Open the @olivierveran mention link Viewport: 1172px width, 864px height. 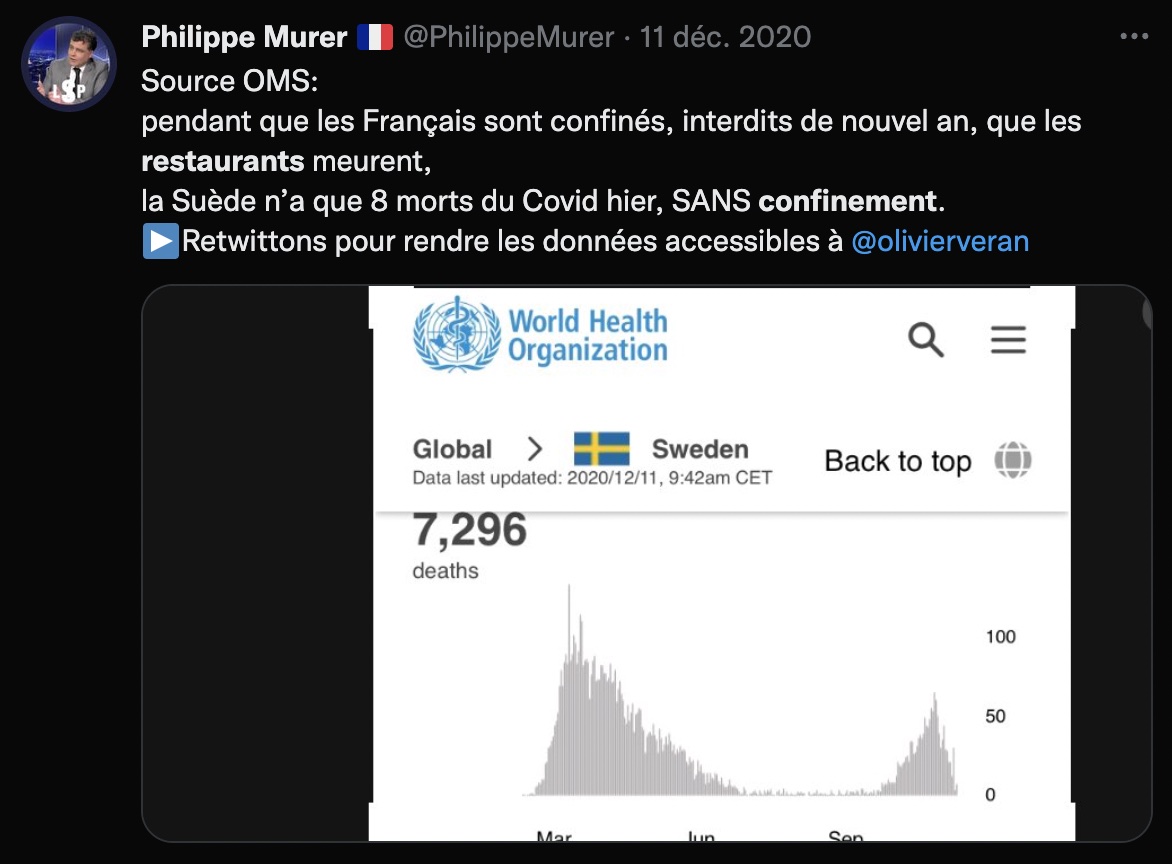[x=939, y=241]
